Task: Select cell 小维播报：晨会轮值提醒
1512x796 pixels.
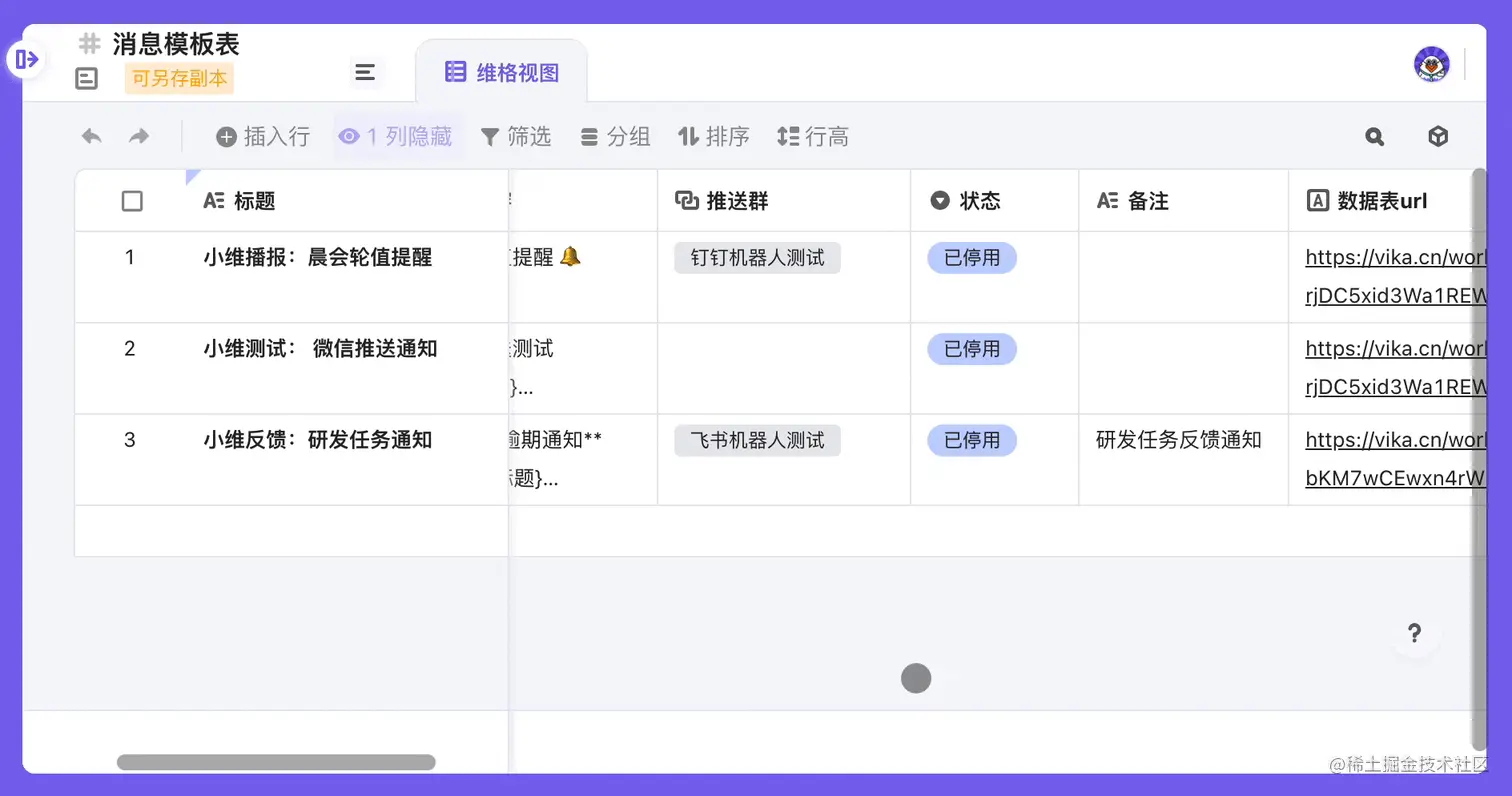Action: point(346,277)
